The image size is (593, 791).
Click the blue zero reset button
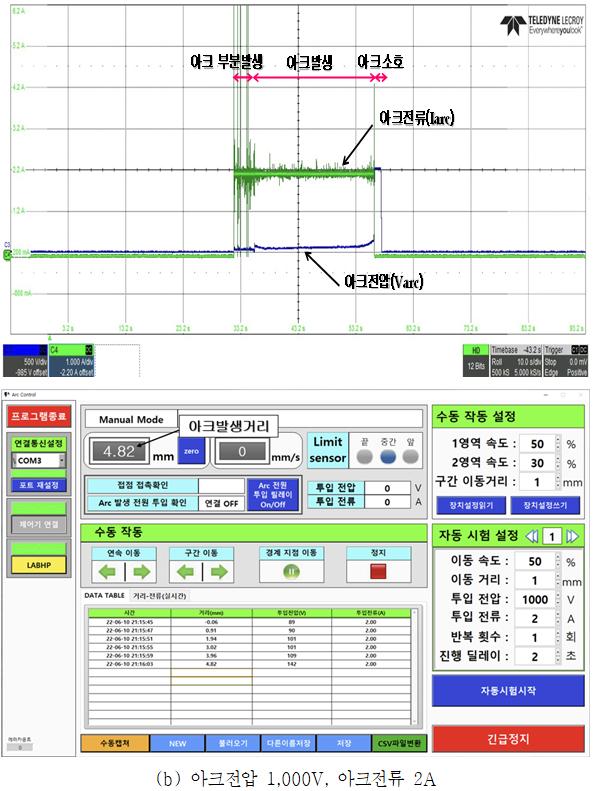pyautogui.click(x=192, y=450)
